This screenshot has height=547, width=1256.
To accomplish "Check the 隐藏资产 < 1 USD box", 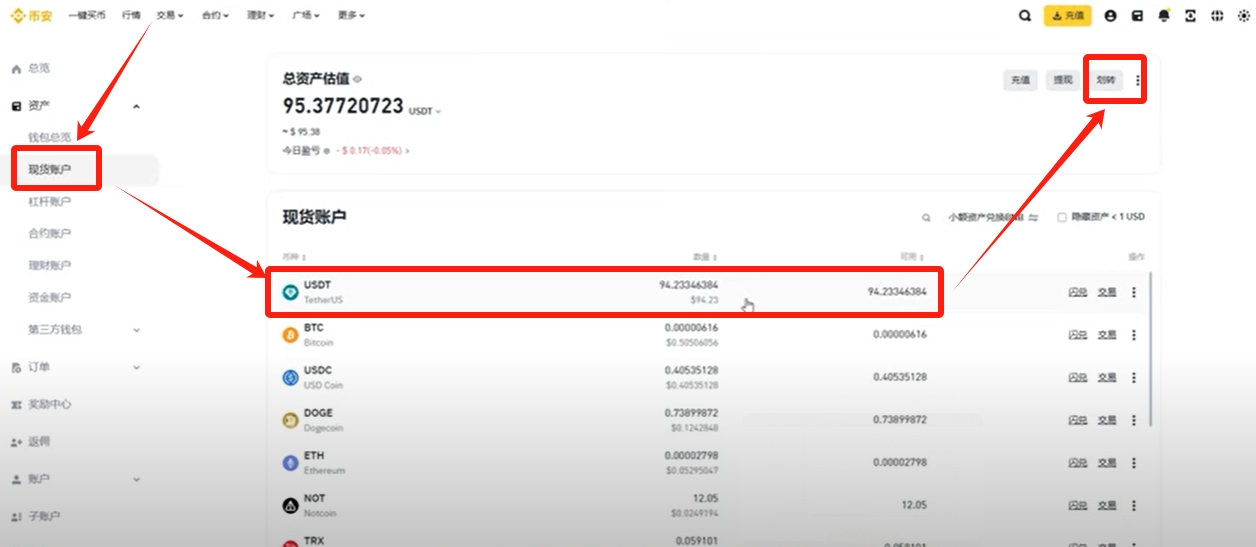I will tap(1062, 217).
